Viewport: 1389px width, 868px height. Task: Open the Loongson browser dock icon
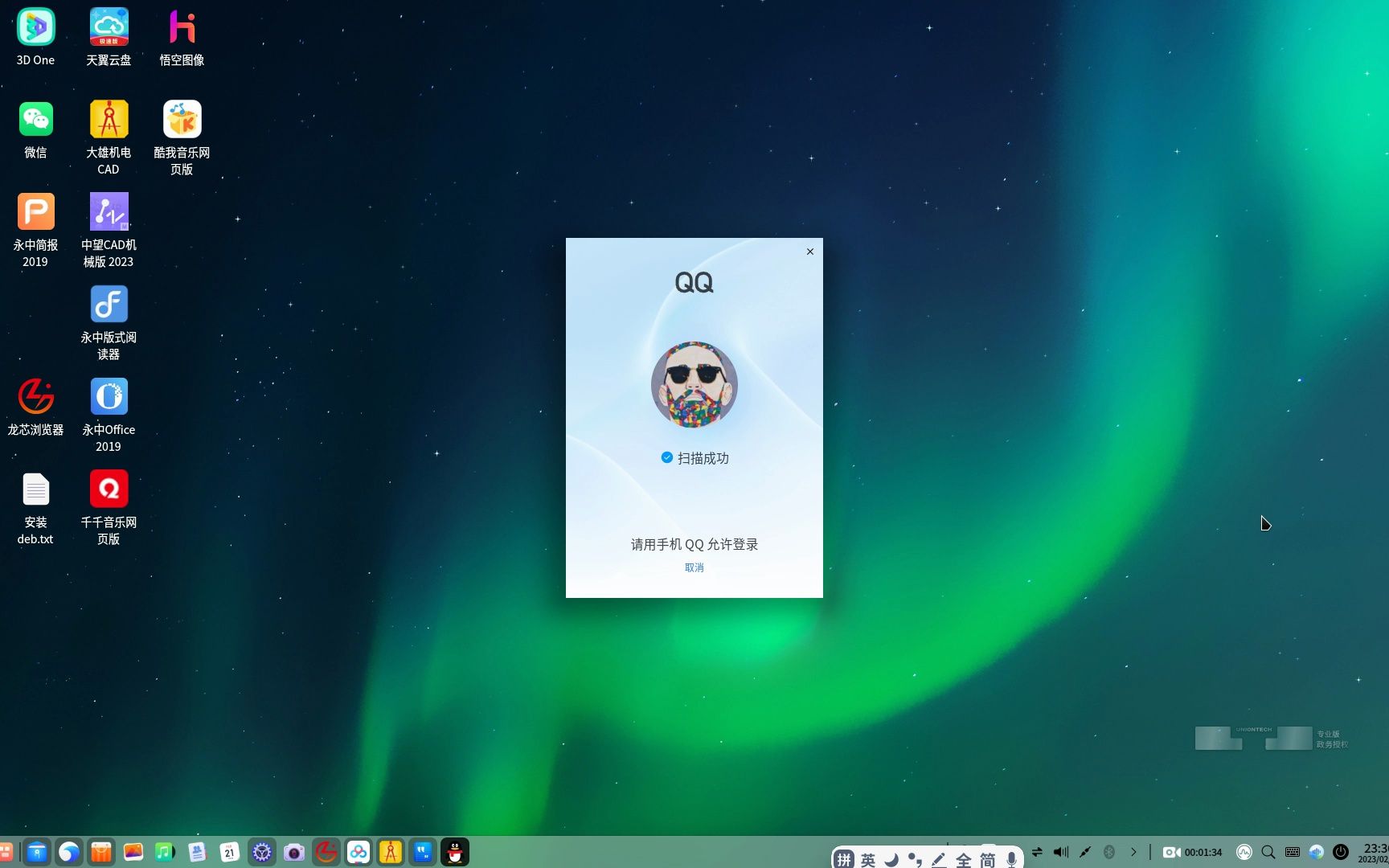coord(326,852)
